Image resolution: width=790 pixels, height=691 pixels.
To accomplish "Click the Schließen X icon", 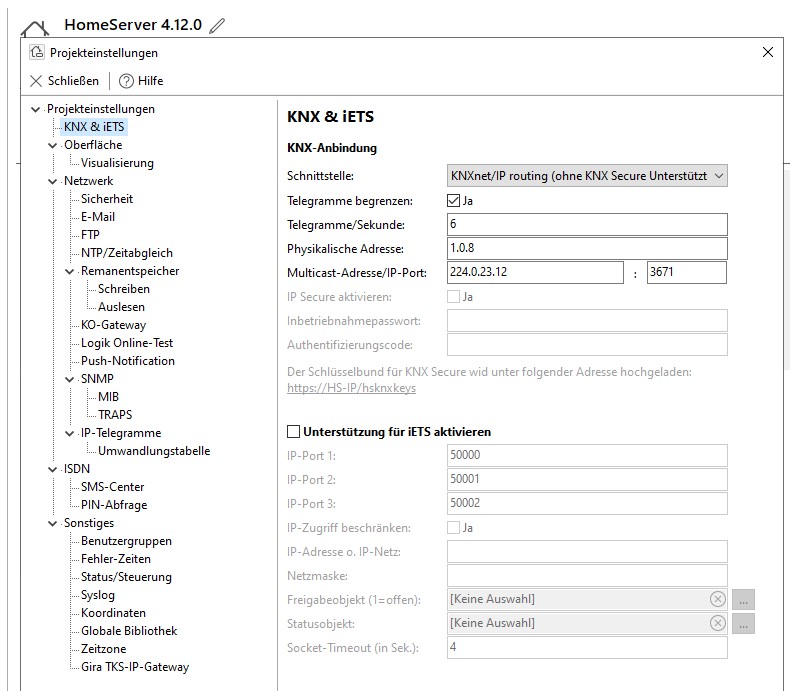I will click(36, 81).
